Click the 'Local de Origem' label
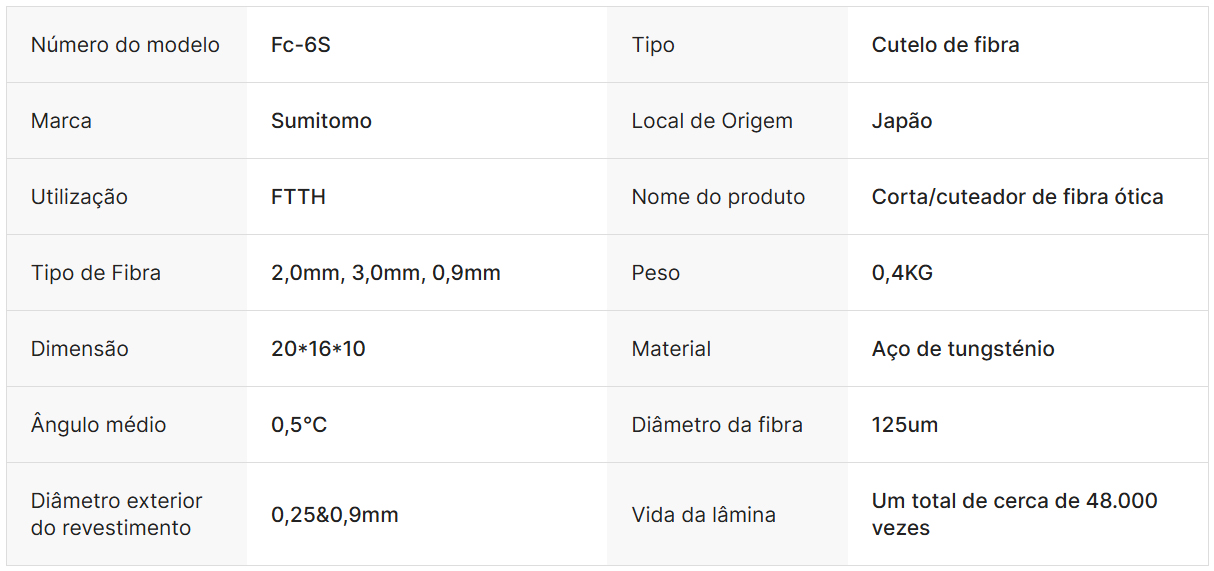The image size is (1214, 571). coord(712,121)
